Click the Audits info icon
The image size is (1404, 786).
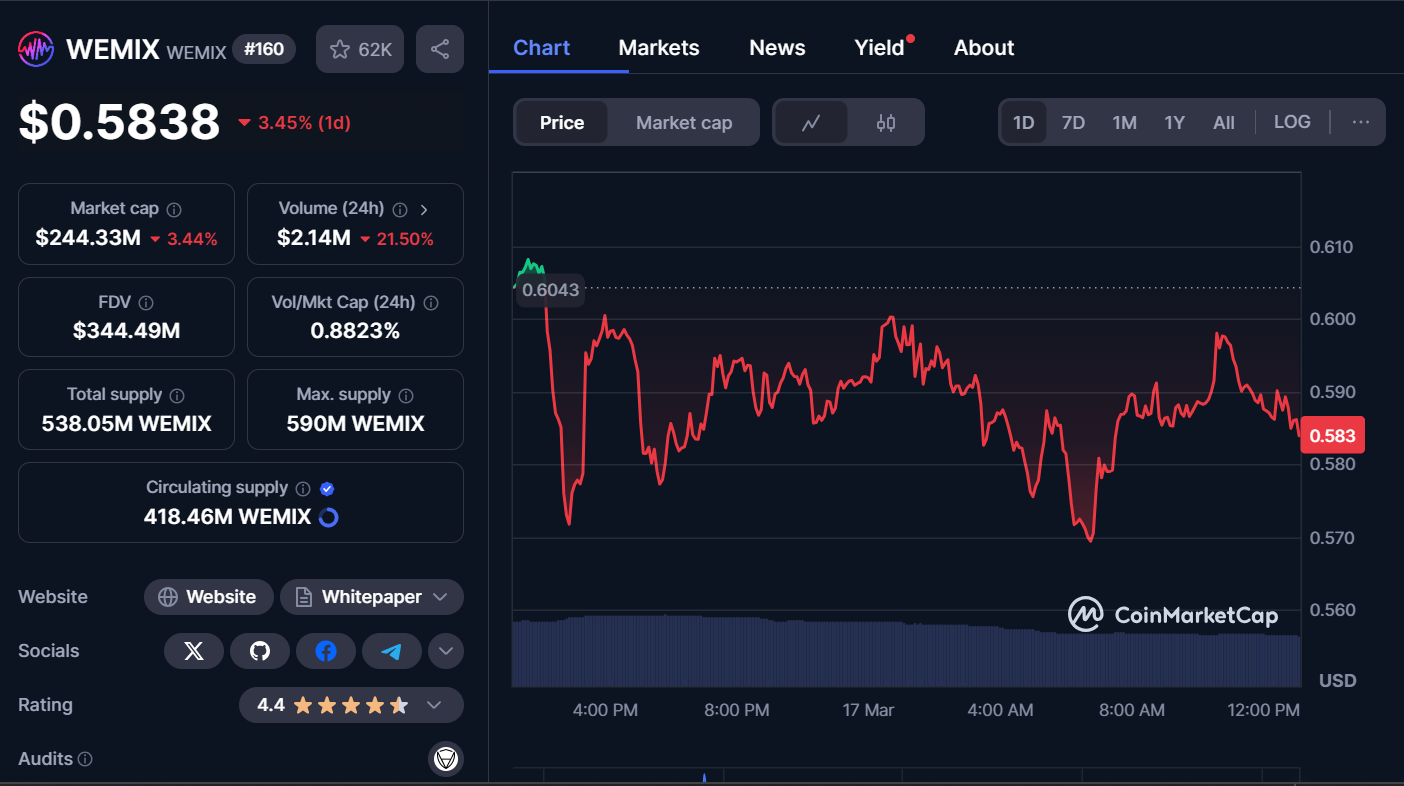click(85, 759)
